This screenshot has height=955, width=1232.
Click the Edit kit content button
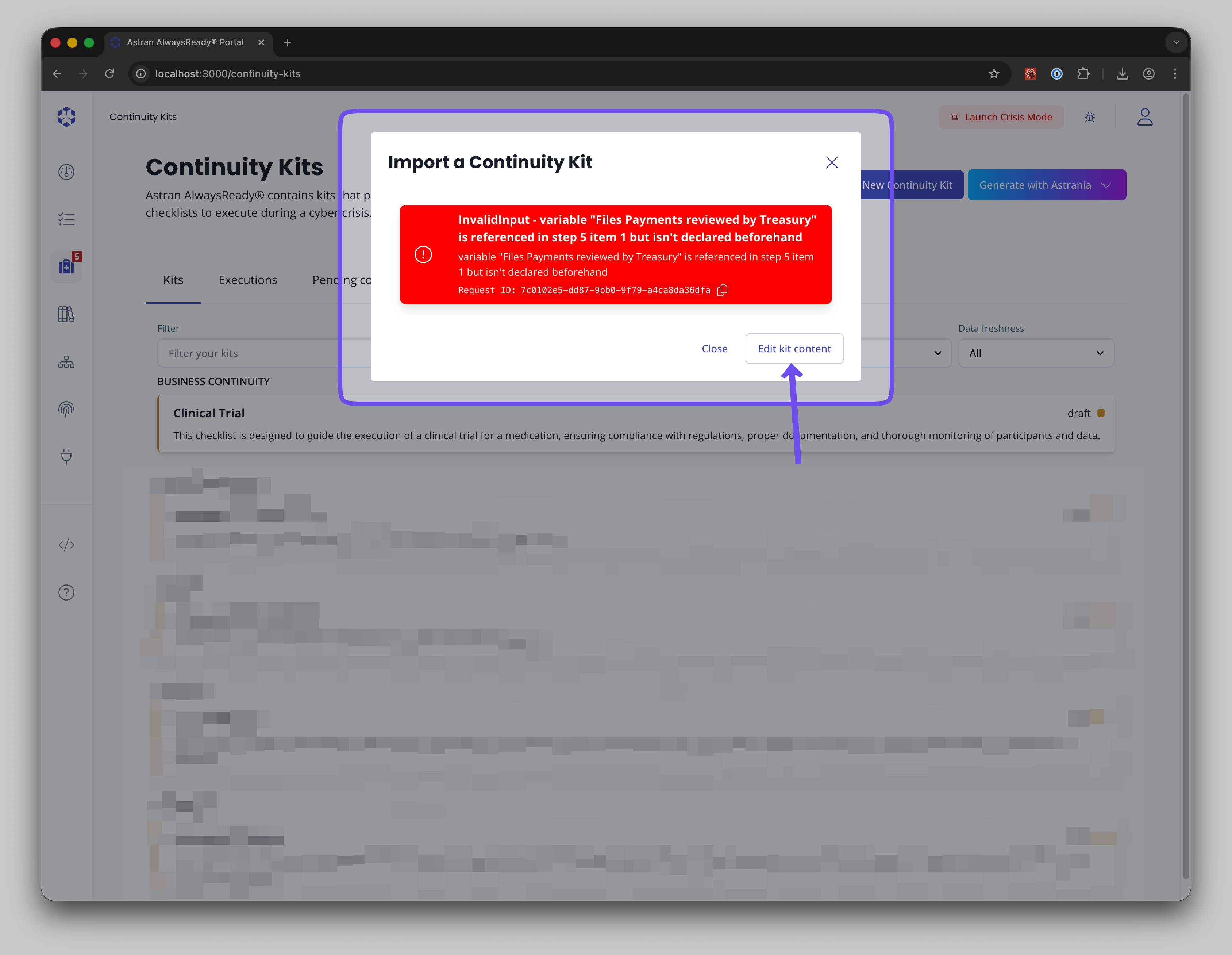click(794, 349)
